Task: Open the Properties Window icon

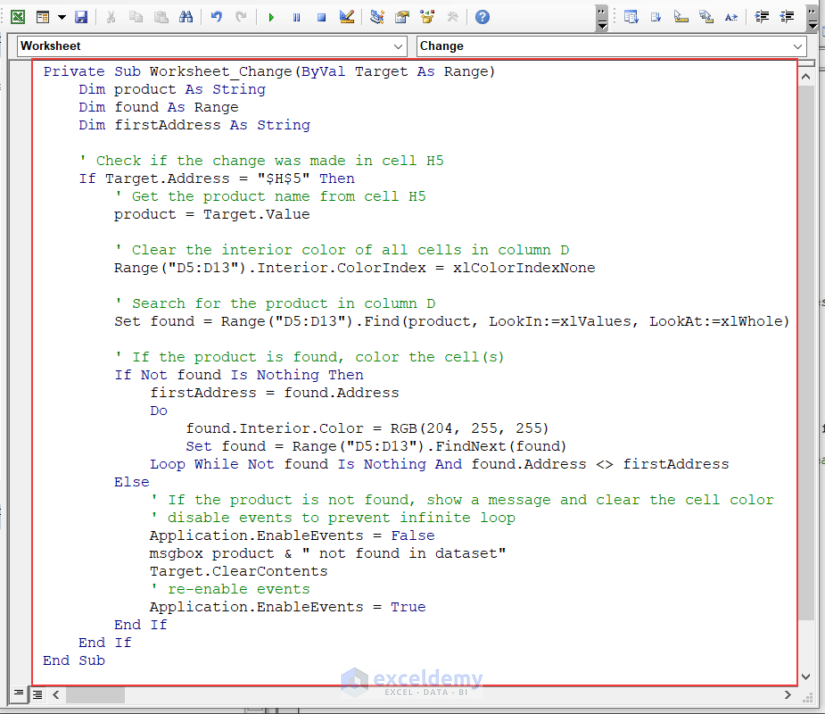Action: (402, 17)
